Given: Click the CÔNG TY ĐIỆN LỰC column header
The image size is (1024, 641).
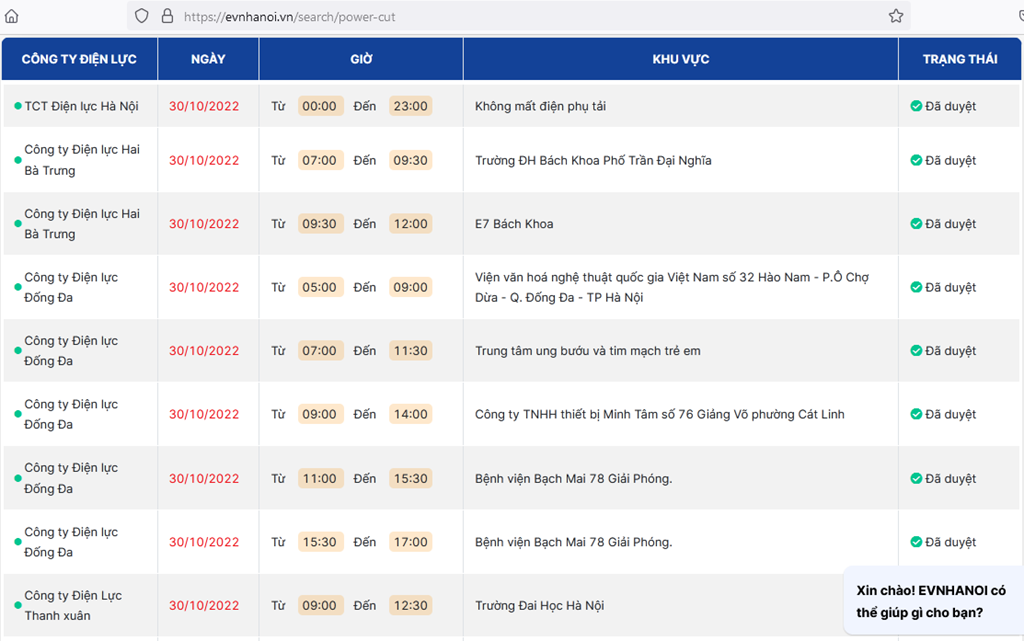Looking at the screenshot, I should 79,59.
